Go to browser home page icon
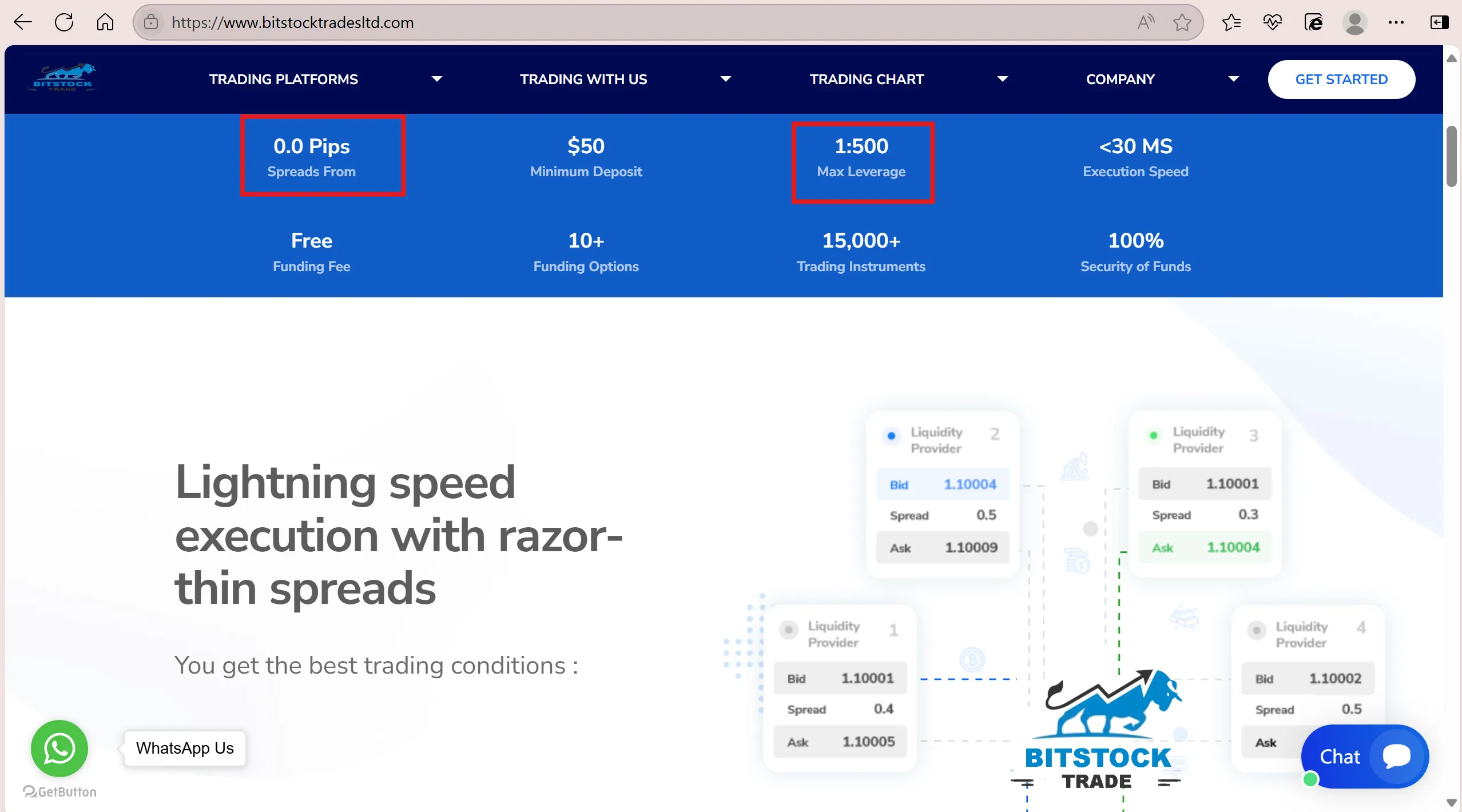The image size is (1462, 812). [x=105, y=22]
